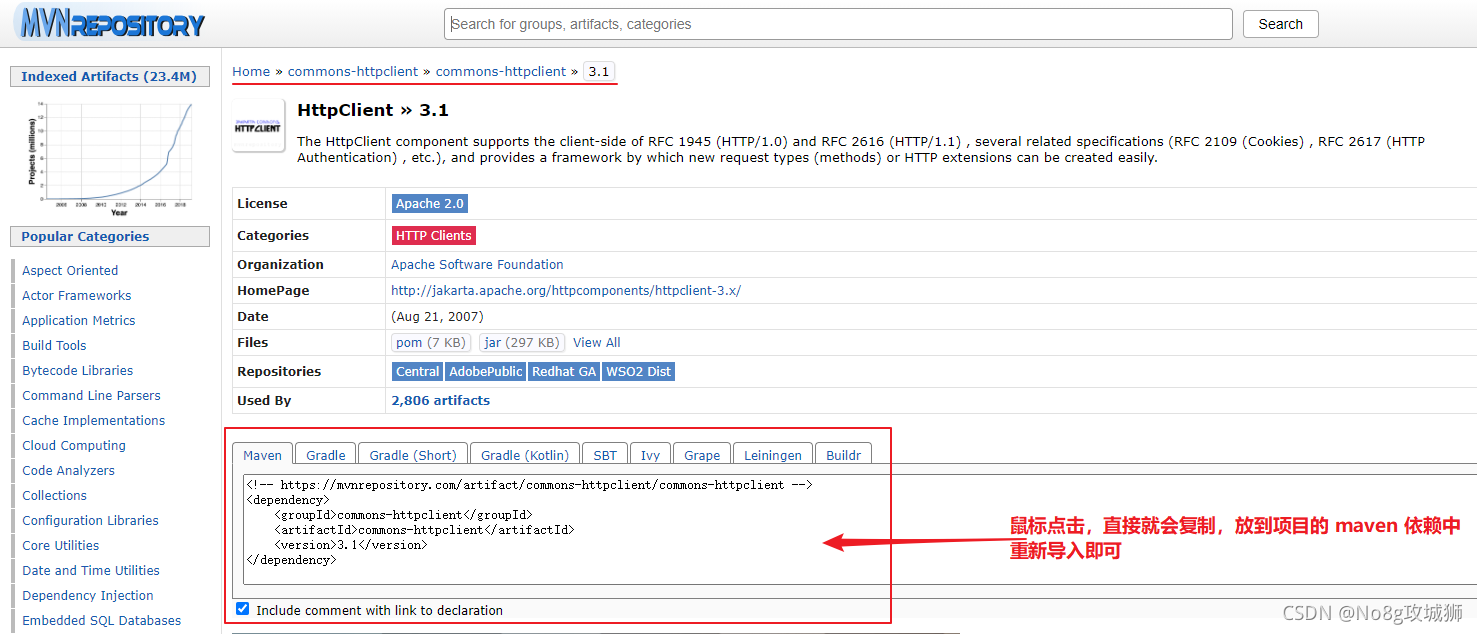
Task: Click the HTTP Clients category tag
Action: [x=434, y=235]
